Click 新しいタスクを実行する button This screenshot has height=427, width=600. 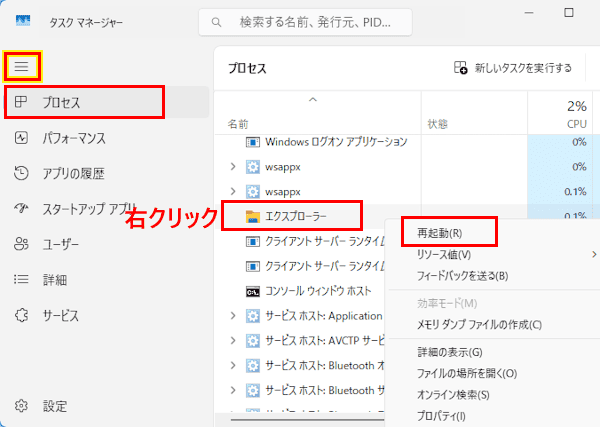tap(513, 68)
